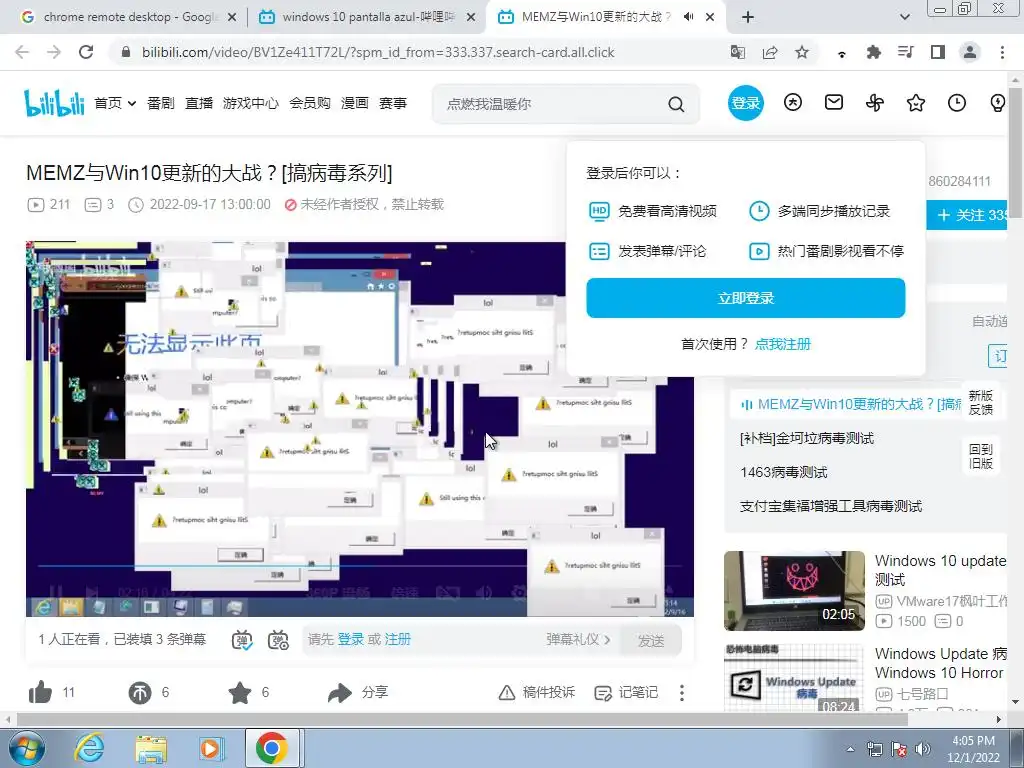The width and height of the screenshot is (1024, 768).
Task: Open Chrome extensions puzzle icon
Action: tap(873, 52)
